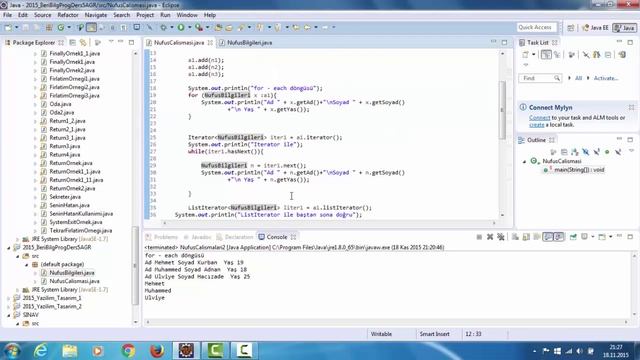Toggle Categorized presentation button in Task List
The image size is (640, 360).
[x=546, y=54]
